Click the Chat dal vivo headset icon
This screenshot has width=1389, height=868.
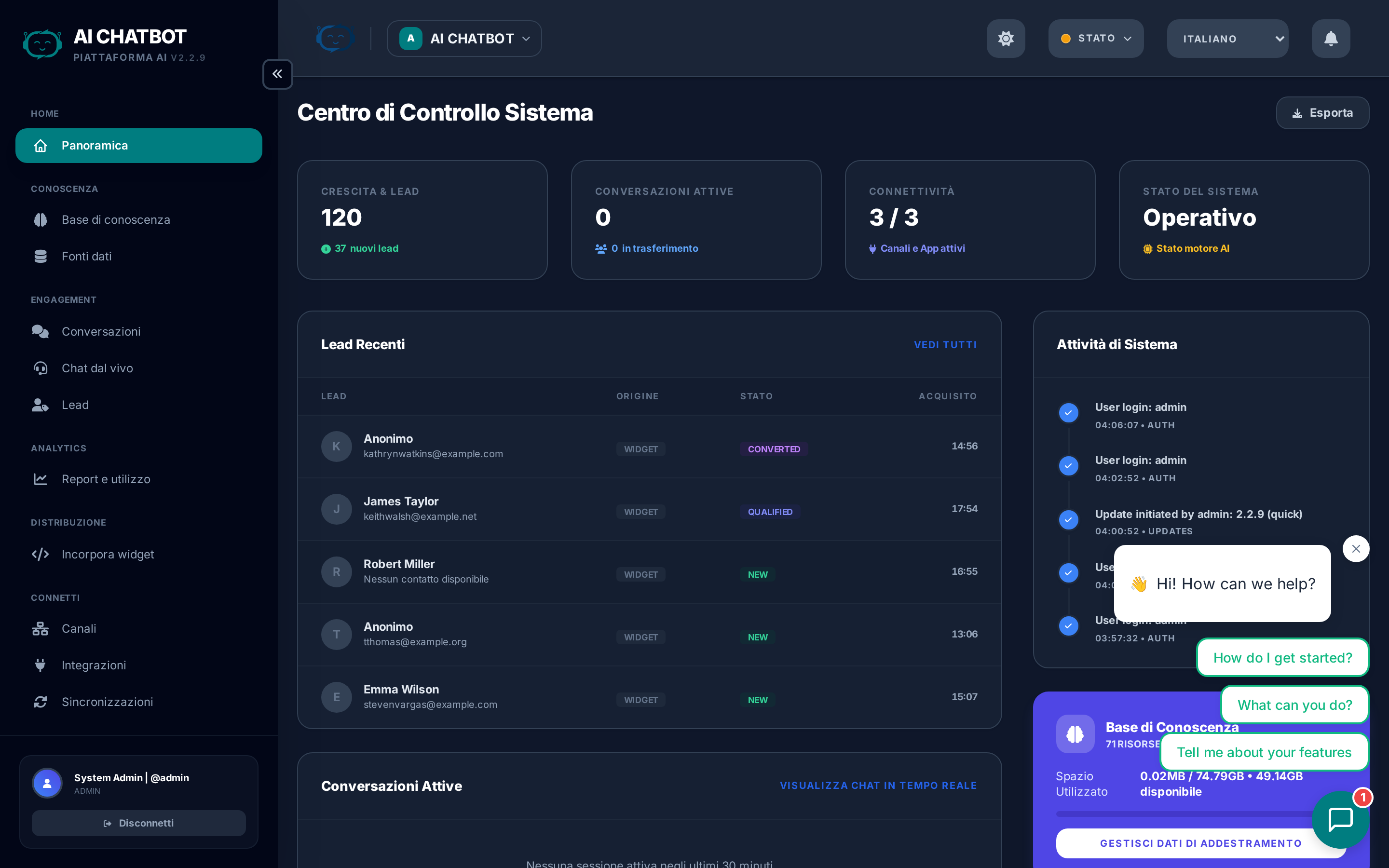click(x=40, y=368)
